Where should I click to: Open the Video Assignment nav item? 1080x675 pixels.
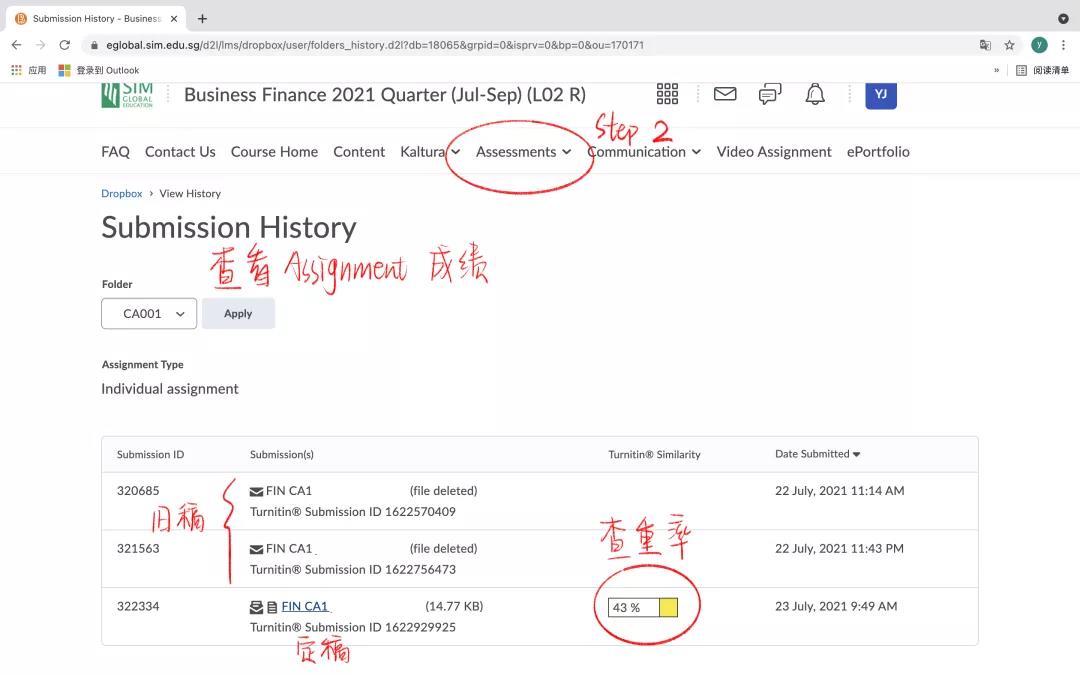pos(773,152)
